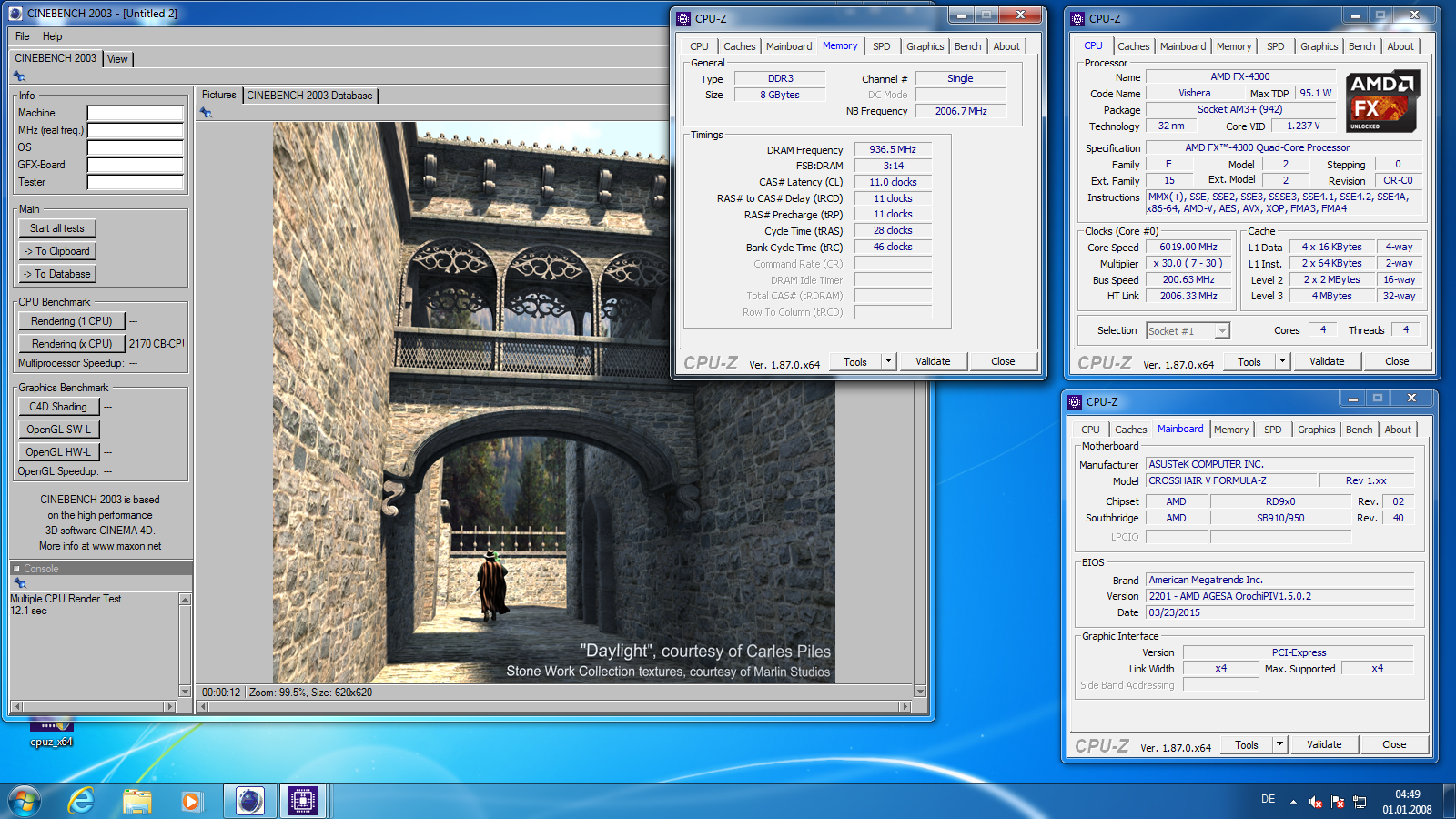Launch Internet Explorer from the taskbar
Image resolution: width=1456 pixels, height=819 pixels.
pyautogui.click(x=82, y=801)
